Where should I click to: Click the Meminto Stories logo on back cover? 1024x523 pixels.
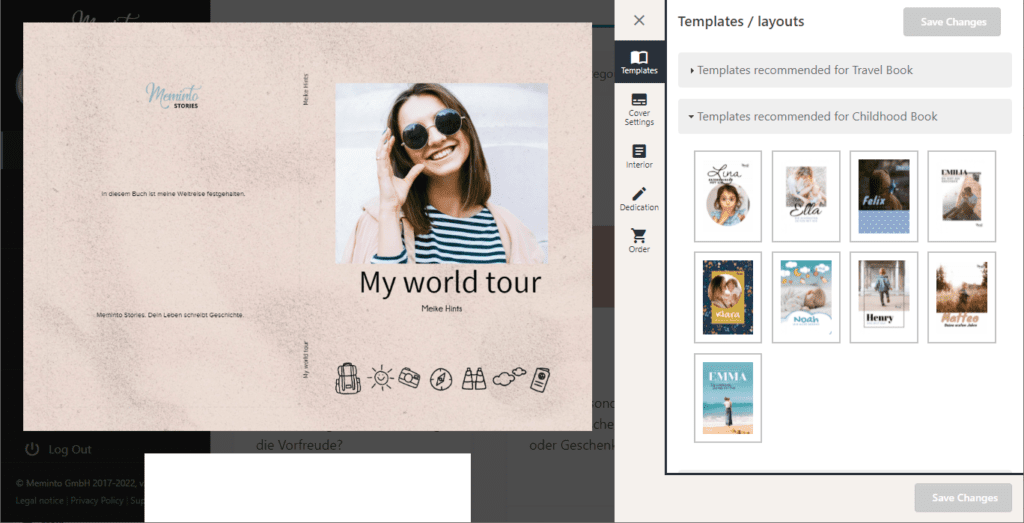click(x=173, y=96)
